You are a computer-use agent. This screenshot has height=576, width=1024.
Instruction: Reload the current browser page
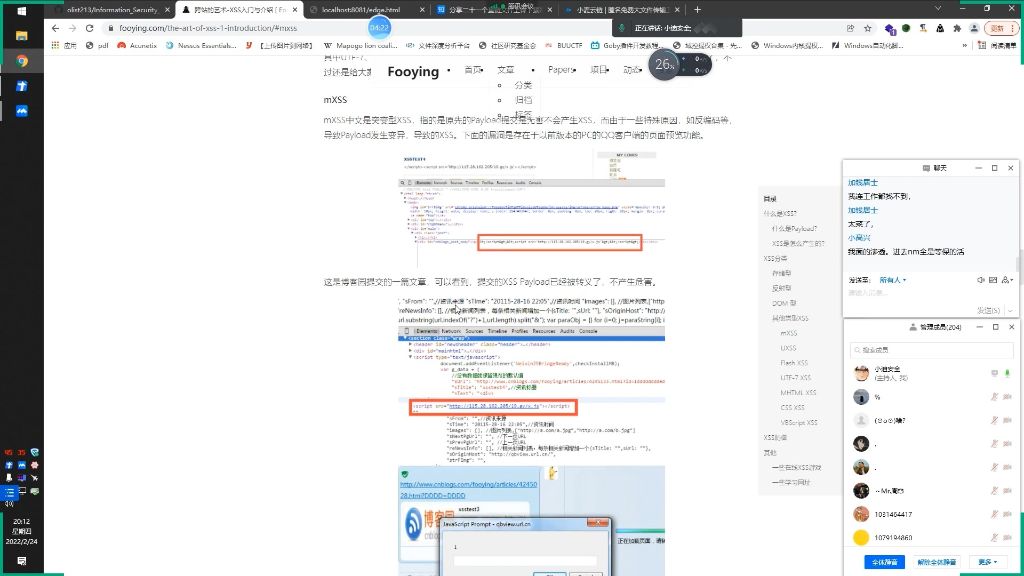89,28
